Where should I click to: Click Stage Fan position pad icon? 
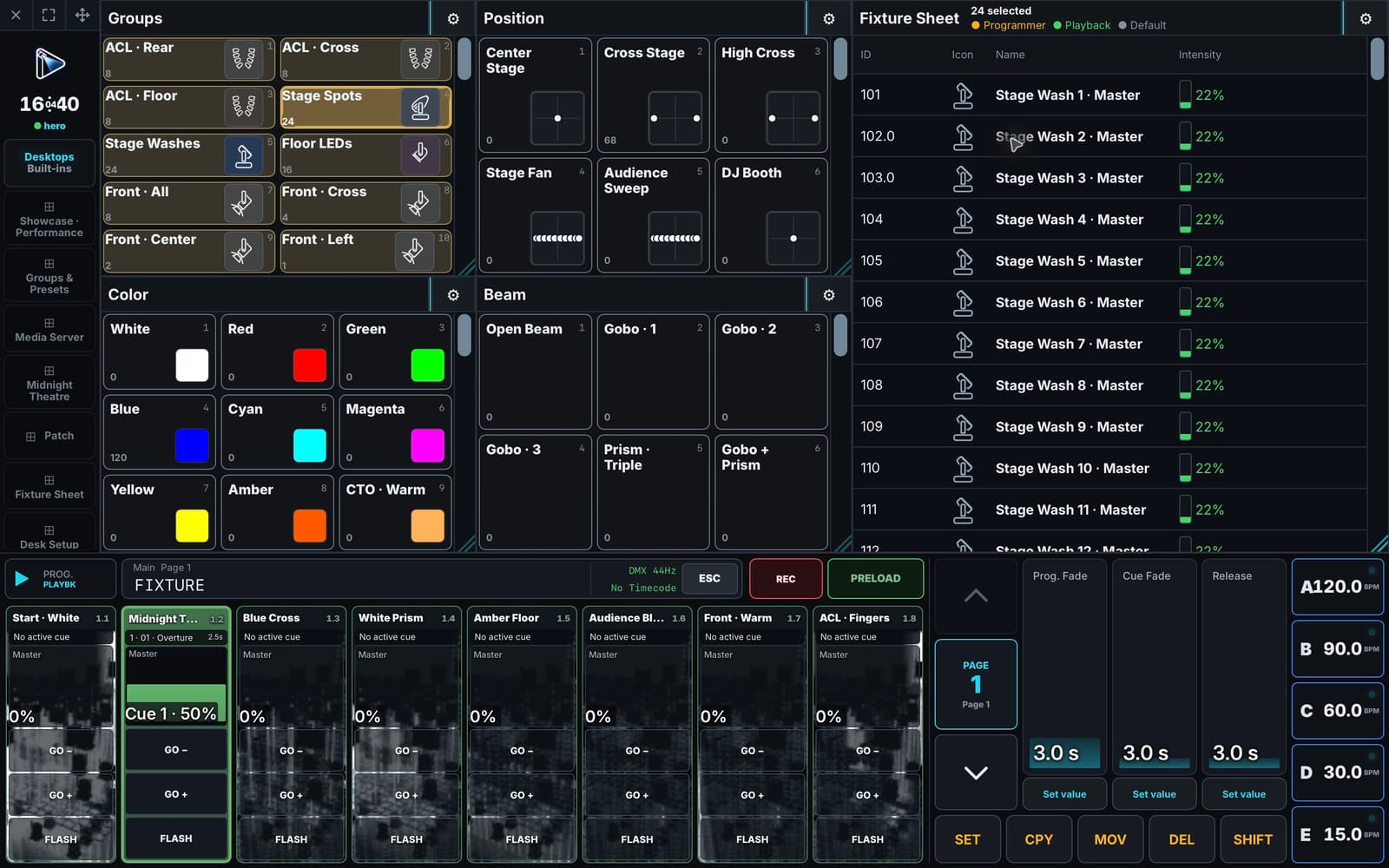pos(557,238)
